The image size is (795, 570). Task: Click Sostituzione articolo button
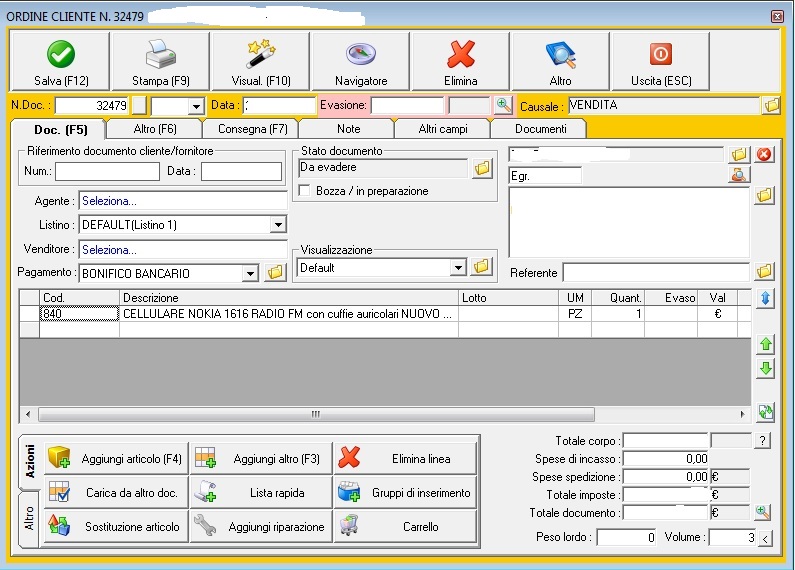(x=117, y=526)
